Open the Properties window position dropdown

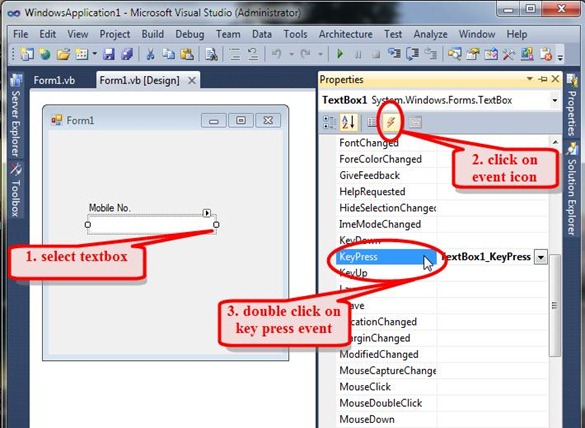point(530,79)
